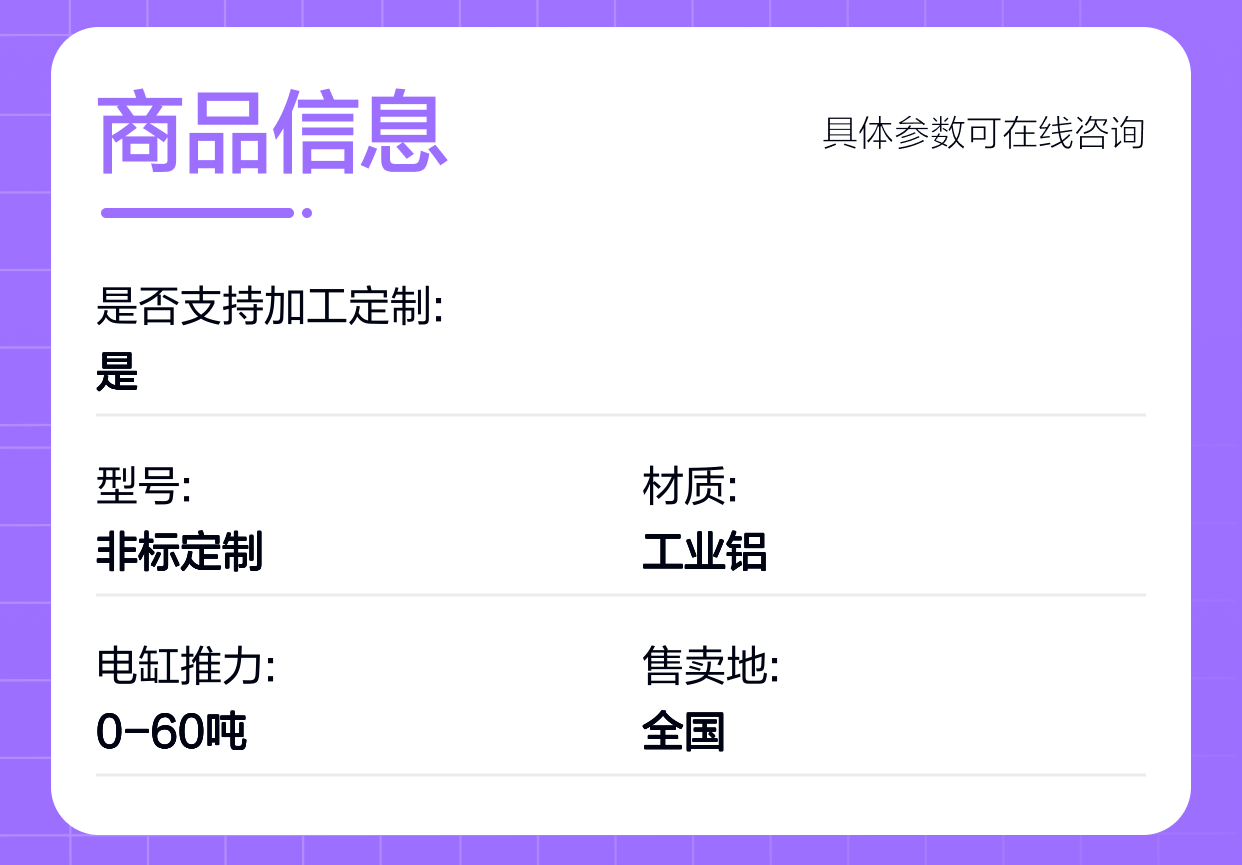Screen dimensions: 1242x865
Task: Click the 商 character in the title
Action: [x=139, y=134]
